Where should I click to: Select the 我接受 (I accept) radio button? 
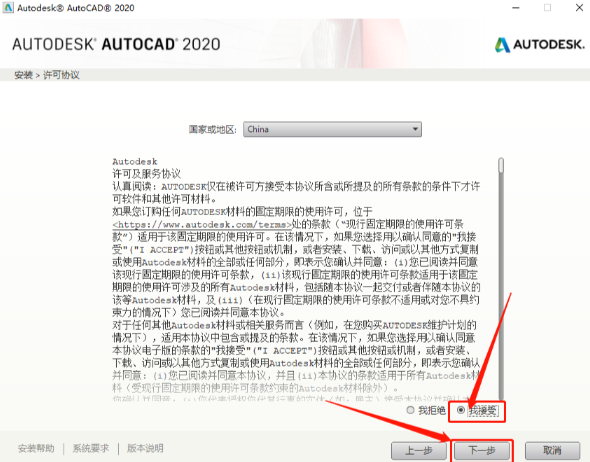tap(461, 410)
